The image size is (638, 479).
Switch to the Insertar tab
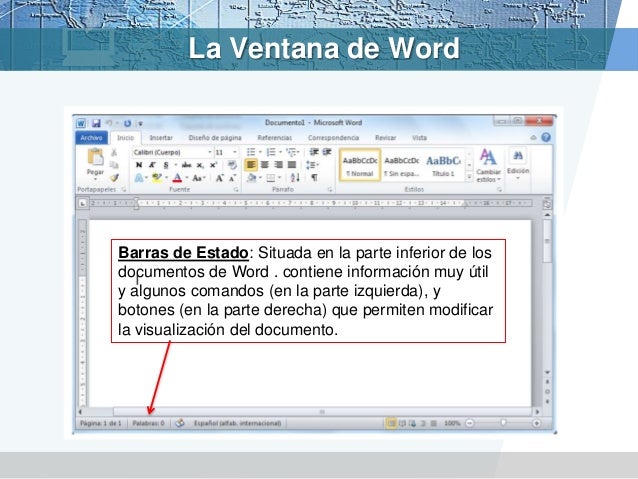click(161, 138)
